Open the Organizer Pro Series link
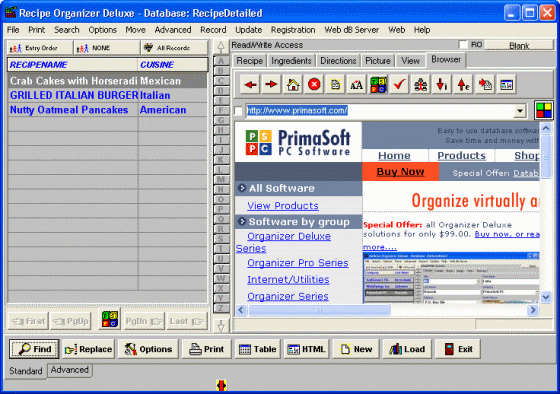 pyautogui.click(x=298, y=263)
